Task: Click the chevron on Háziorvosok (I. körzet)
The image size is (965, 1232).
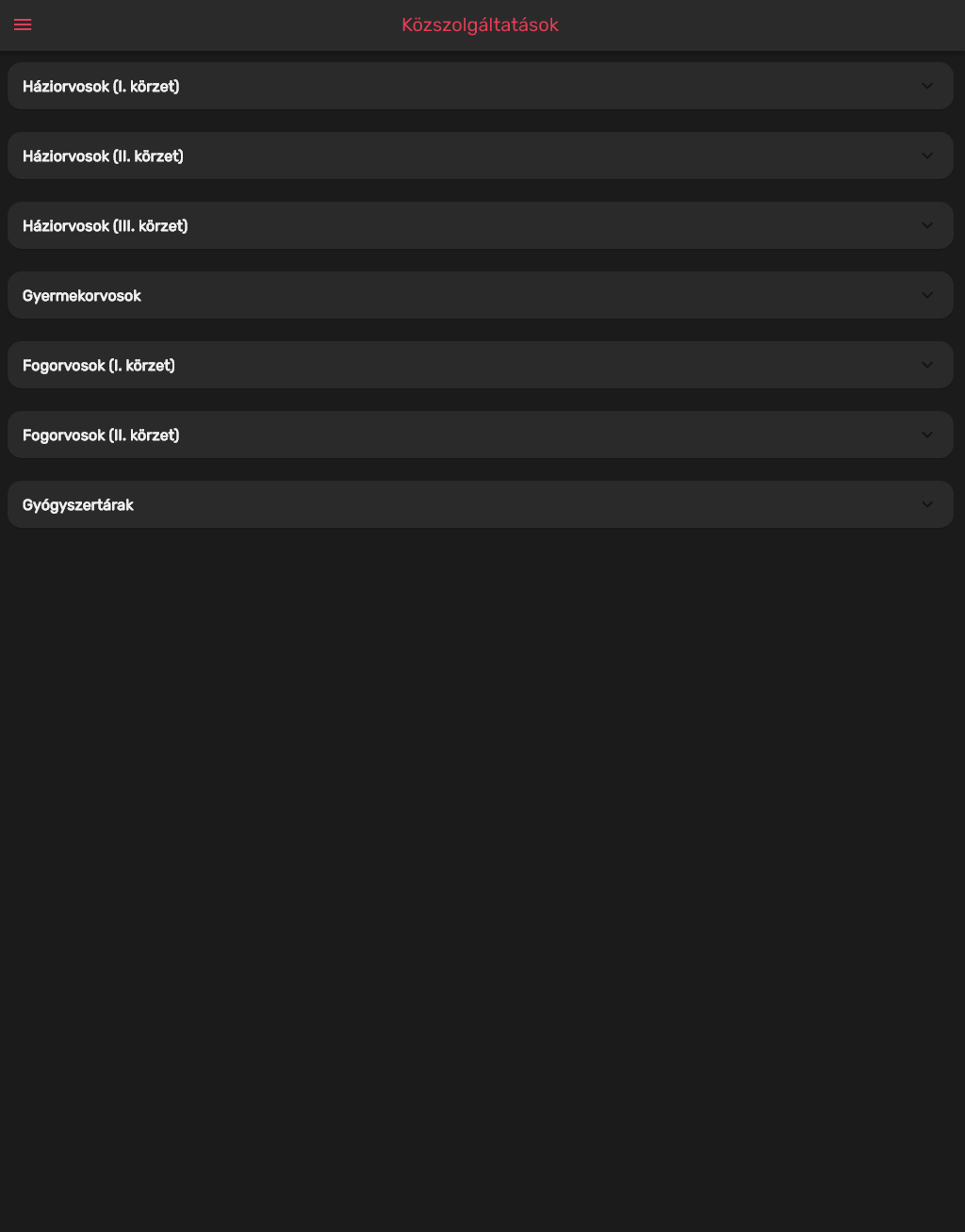Action: click(x=927, y=86)
